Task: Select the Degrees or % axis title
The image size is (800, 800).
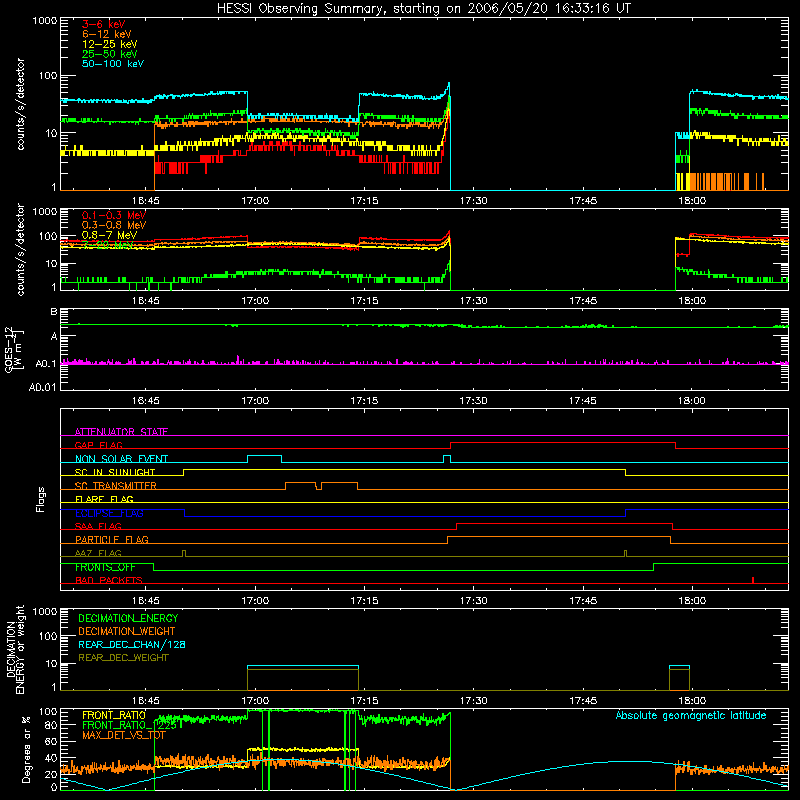Action: (x=26, y=750)
